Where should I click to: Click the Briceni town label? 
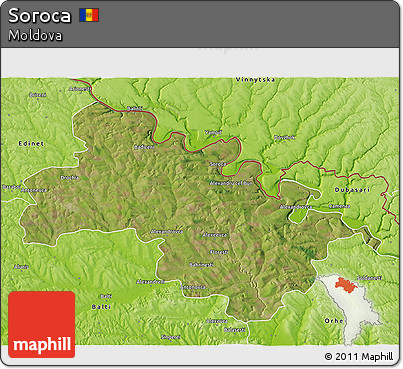[x=38, y=95]
